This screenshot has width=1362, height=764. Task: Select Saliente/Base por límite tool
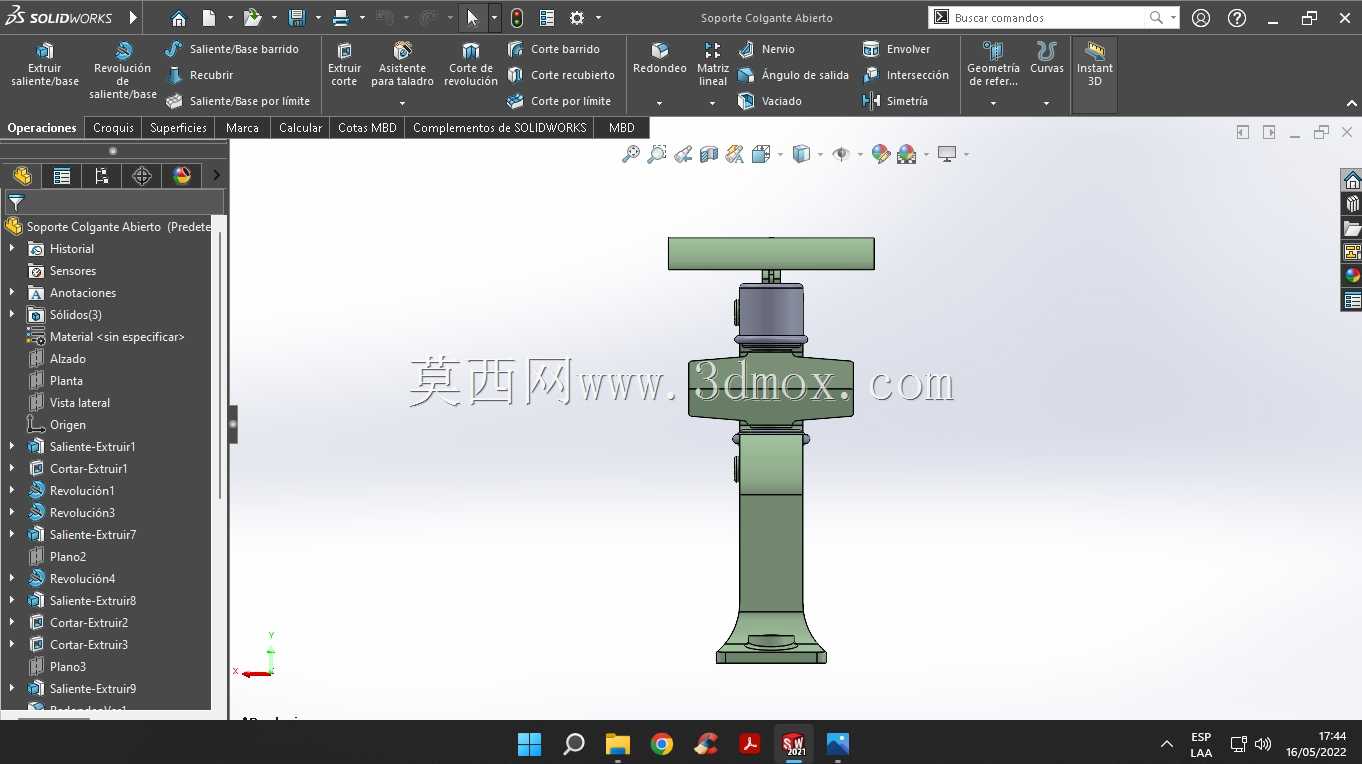pyautogui.click(x=238, y=101)
